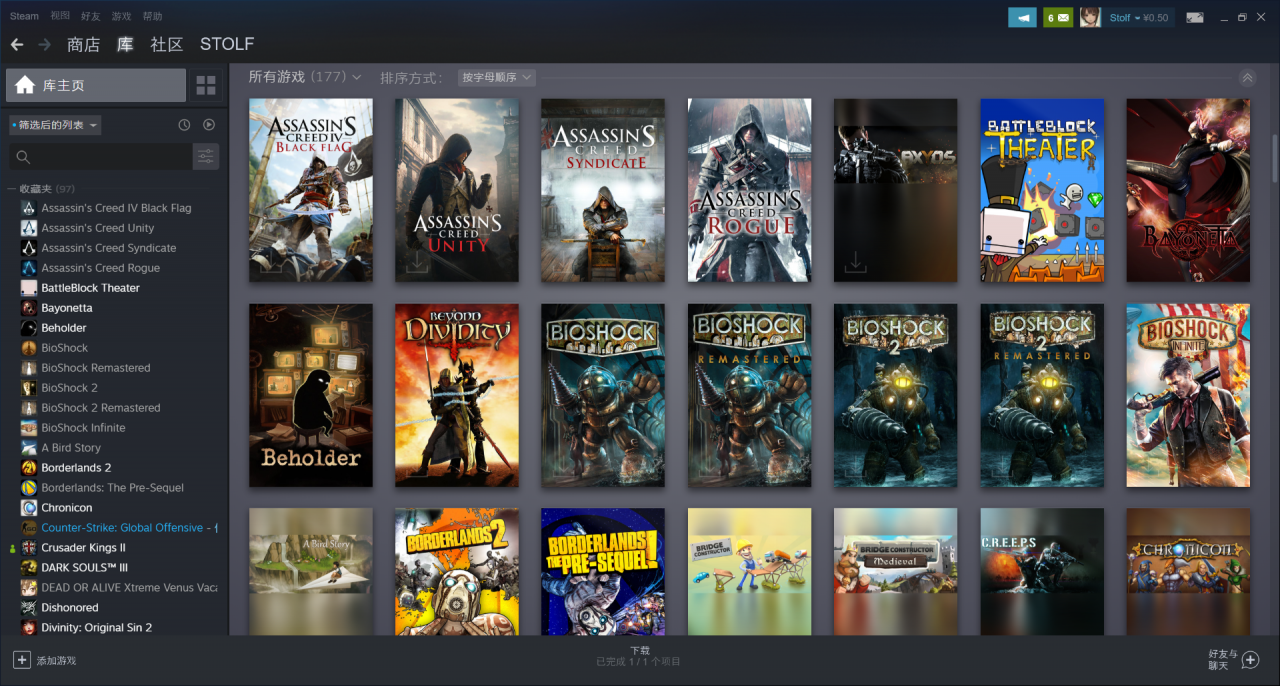Click the Bayonetta list icon
Screen dimensions: 1280x686
[x=29, y=308]
